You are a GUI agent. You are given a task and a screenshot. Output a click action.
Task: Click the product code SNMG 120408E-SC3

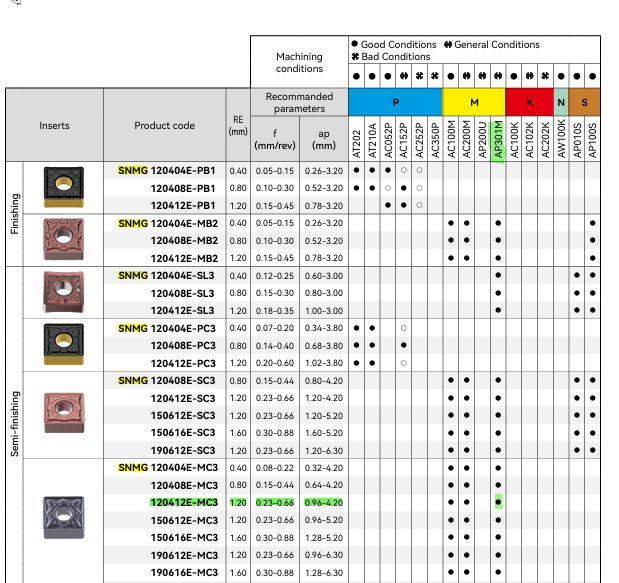pos(167,381)
